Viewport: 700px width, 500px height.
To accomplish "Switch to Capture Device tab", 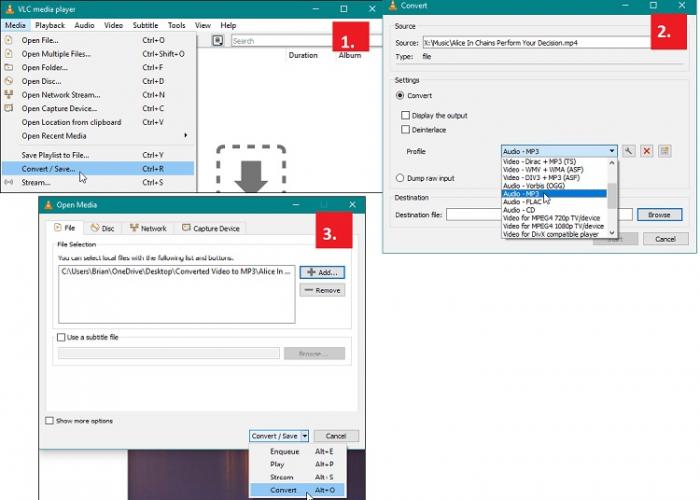I will (211, 228).
